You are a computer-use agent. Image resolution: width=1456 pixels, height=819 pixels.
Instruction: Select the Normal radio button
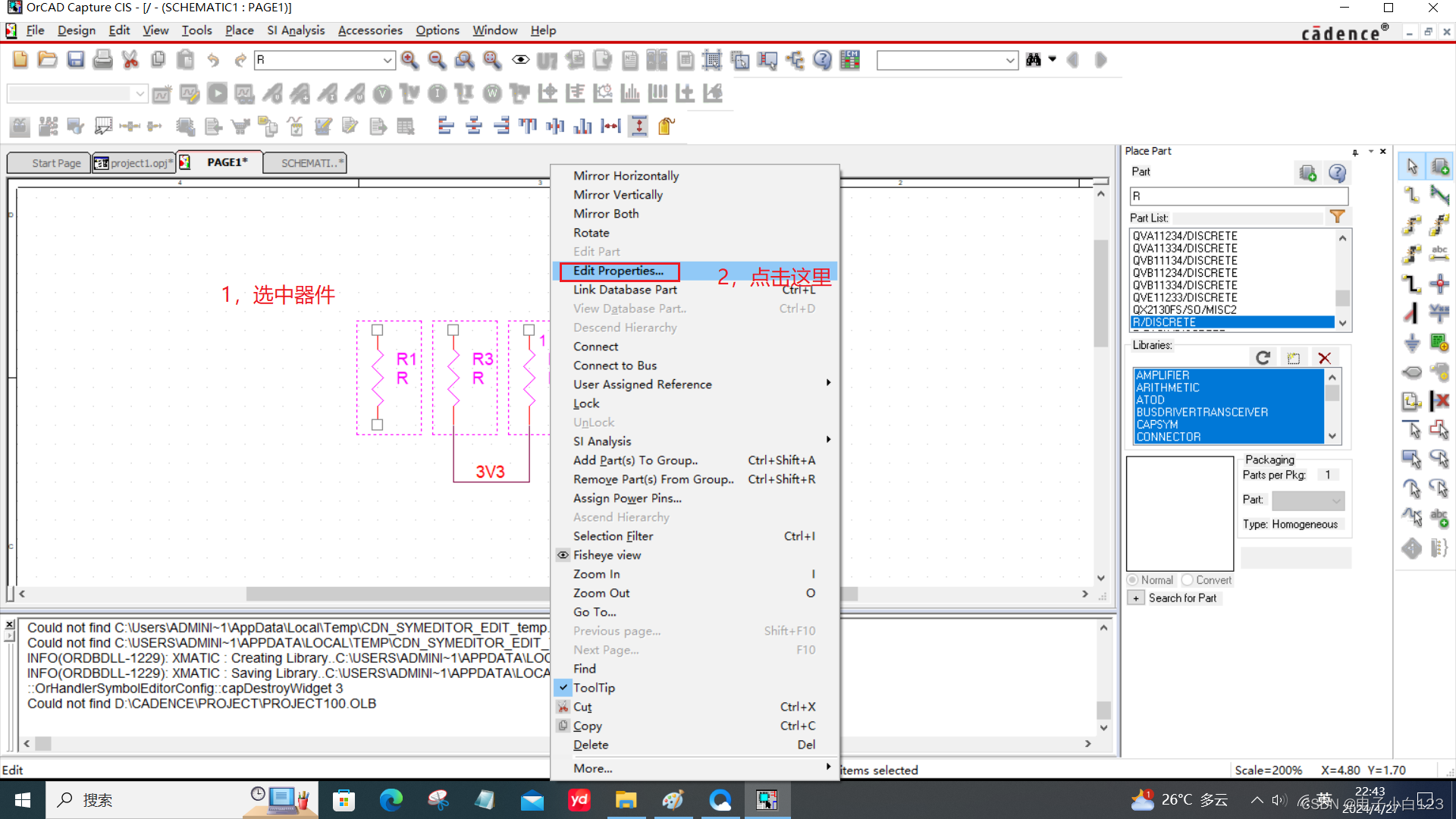click(1133, 580)
